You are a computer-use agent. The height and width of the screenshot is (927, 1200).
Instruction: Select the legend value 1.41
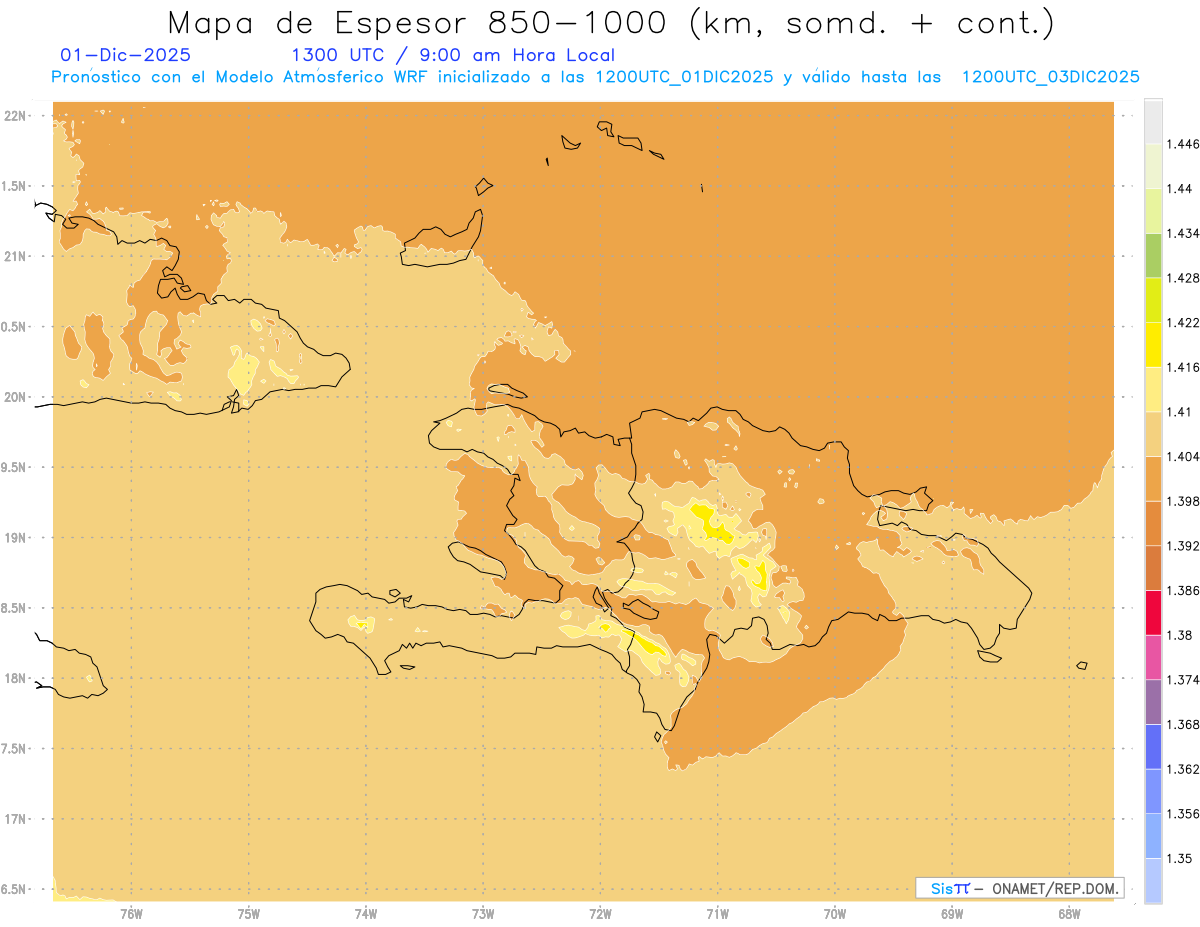pyautogui.click(x=1177, y=412)
